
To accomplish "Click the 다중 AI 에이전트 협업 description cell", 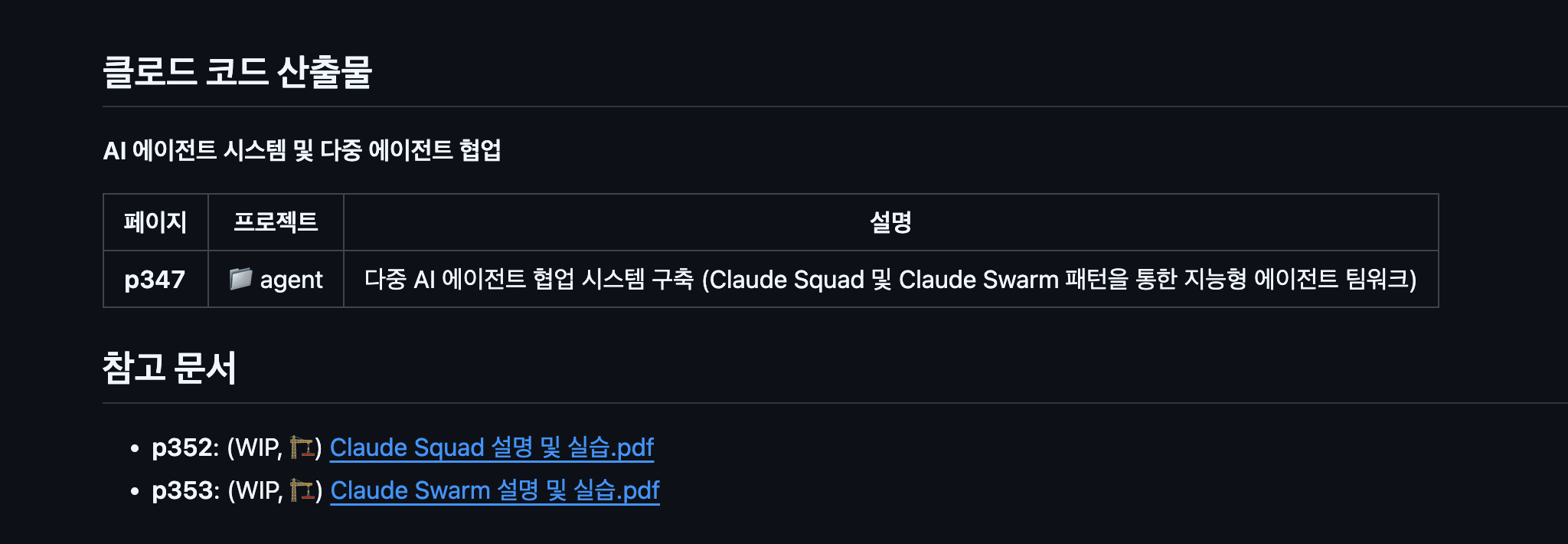I will (x=890, y=280).
